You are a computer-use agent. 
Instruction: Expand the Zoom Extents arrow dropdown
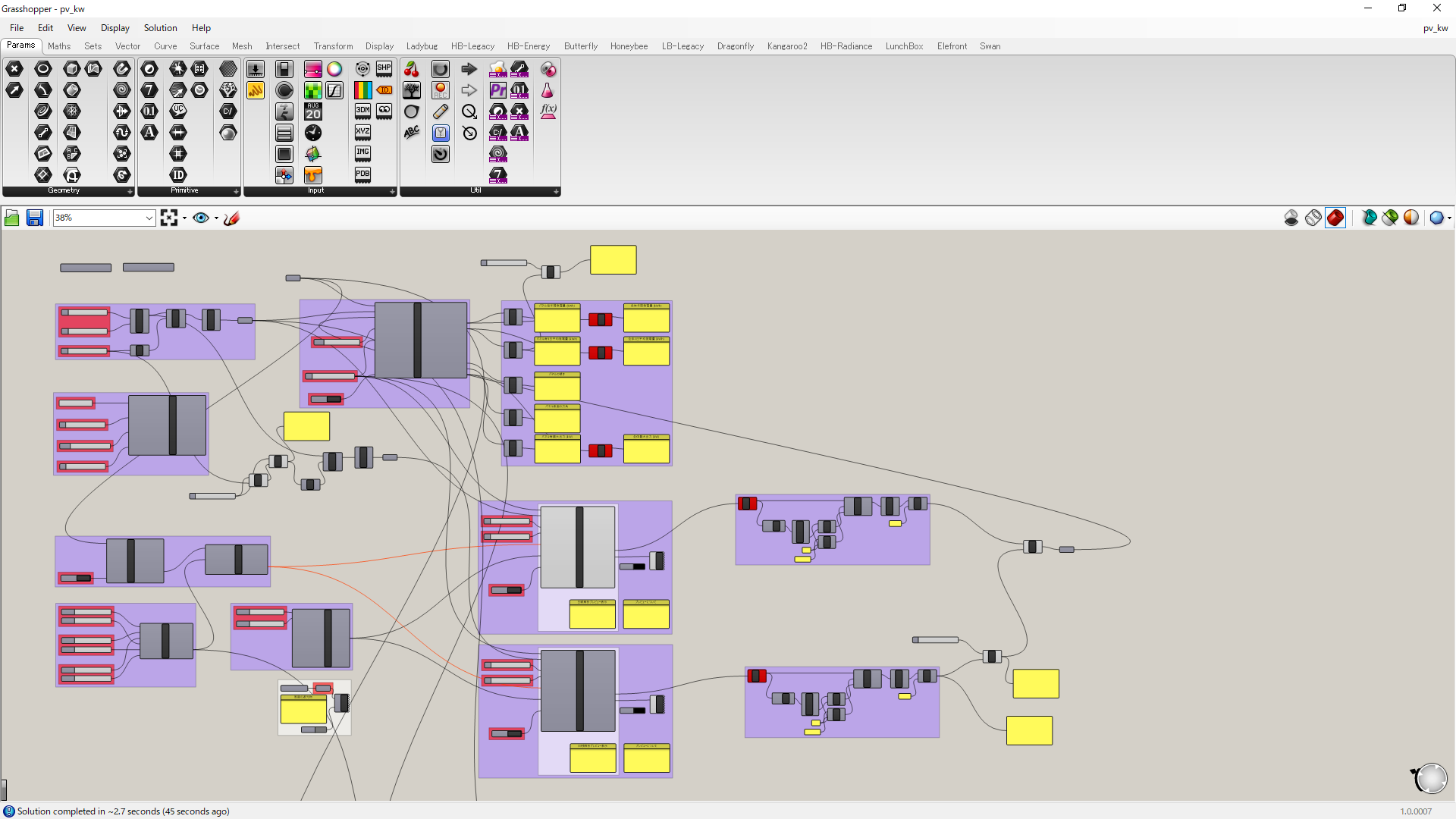click(184, 218)
